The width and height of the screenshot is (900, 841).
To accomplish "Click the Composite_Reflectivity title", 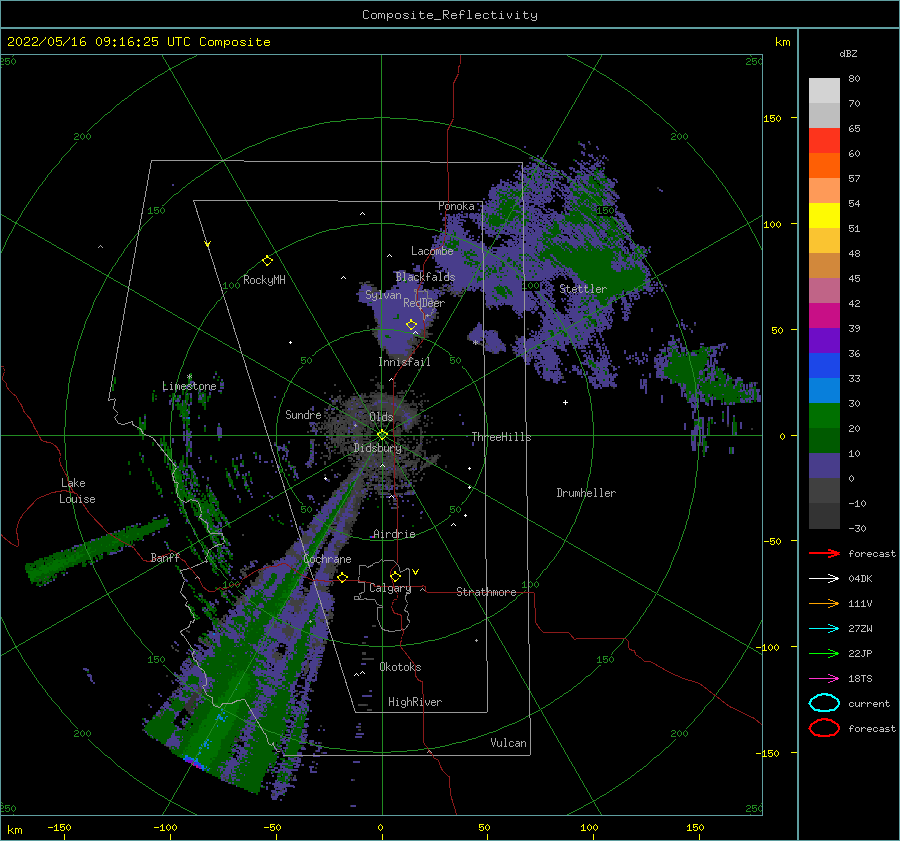I will [x=450, y=15].
